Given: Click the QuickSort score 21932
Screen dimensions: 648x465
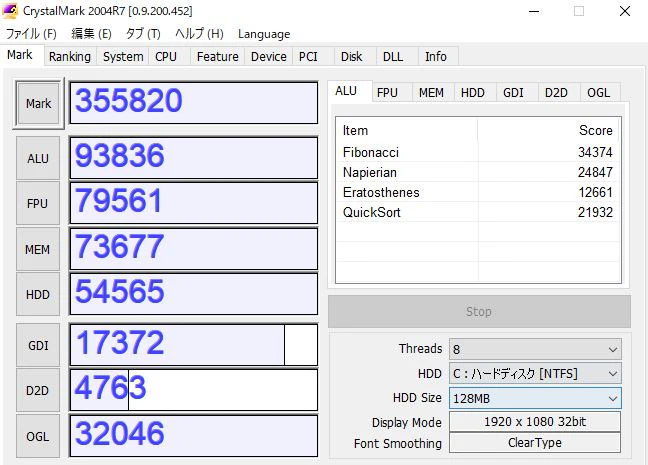Looking at the screenshot, I should 595,212.
